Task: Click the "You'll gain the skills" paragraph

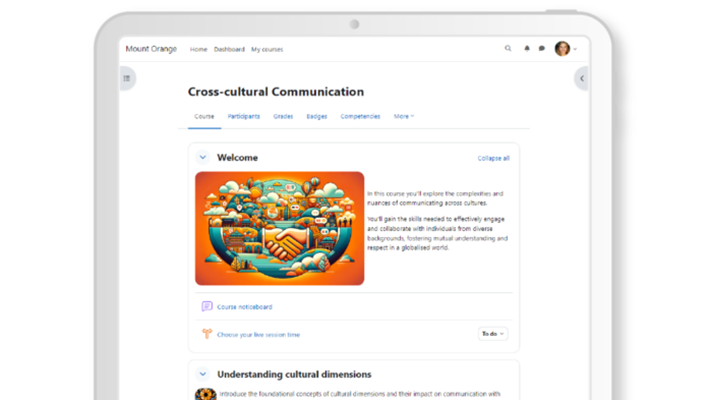Action: (x=437, y=233)
